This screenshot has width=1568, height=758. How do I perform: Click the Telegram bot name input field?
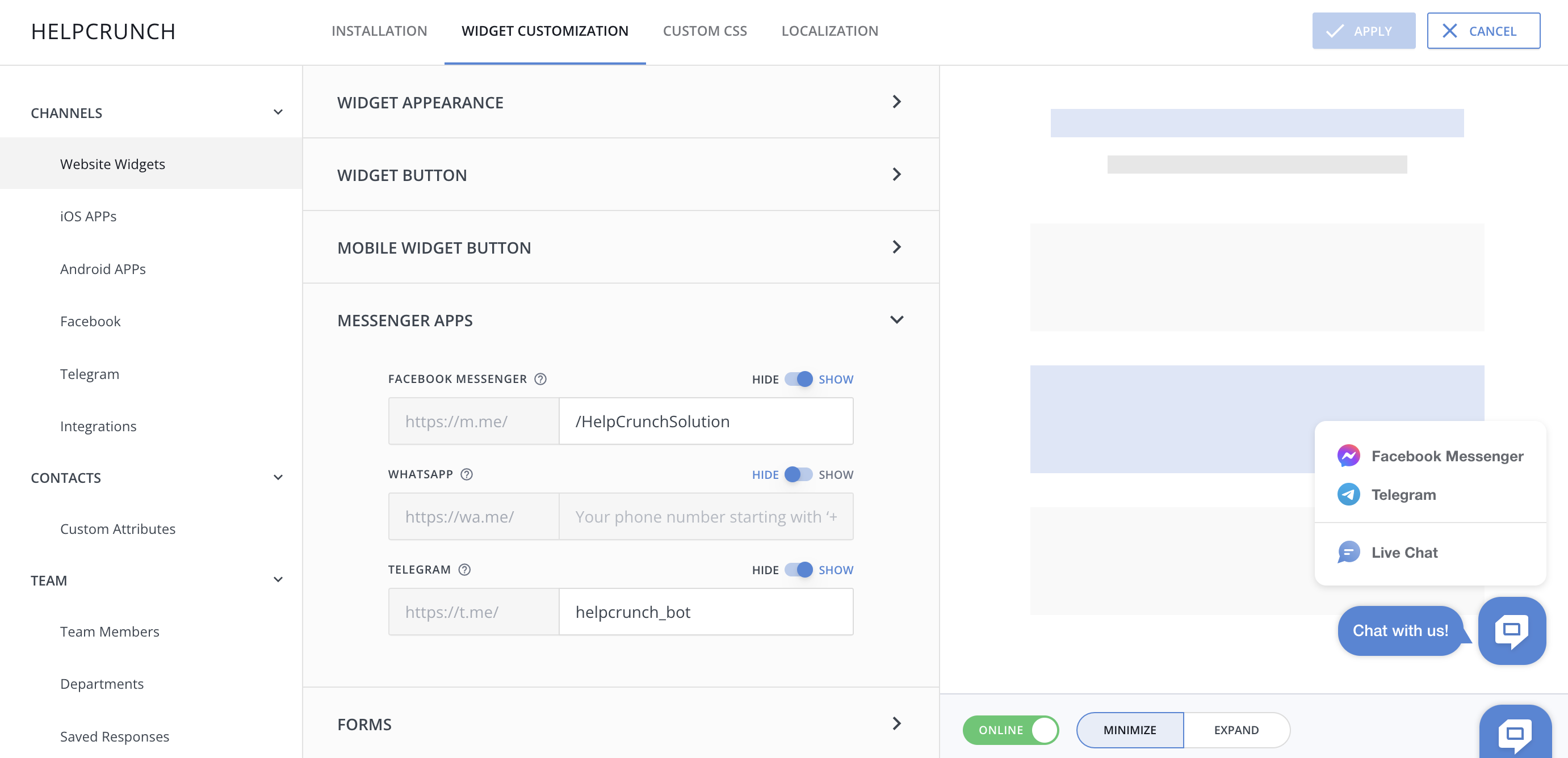click(706, 612)
